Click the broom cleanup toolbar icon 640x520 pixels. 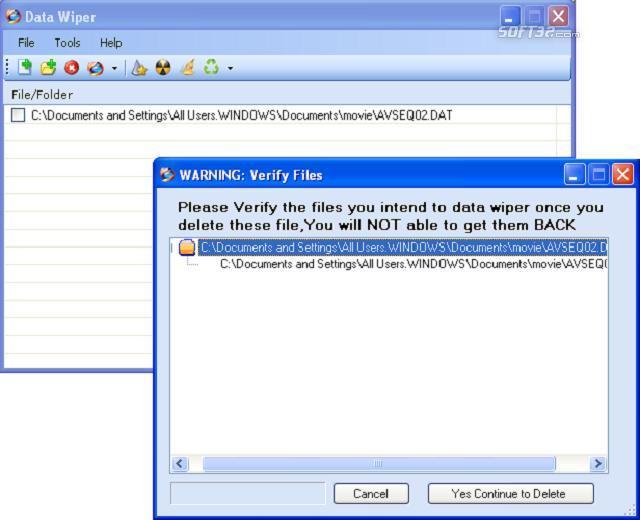187,68
